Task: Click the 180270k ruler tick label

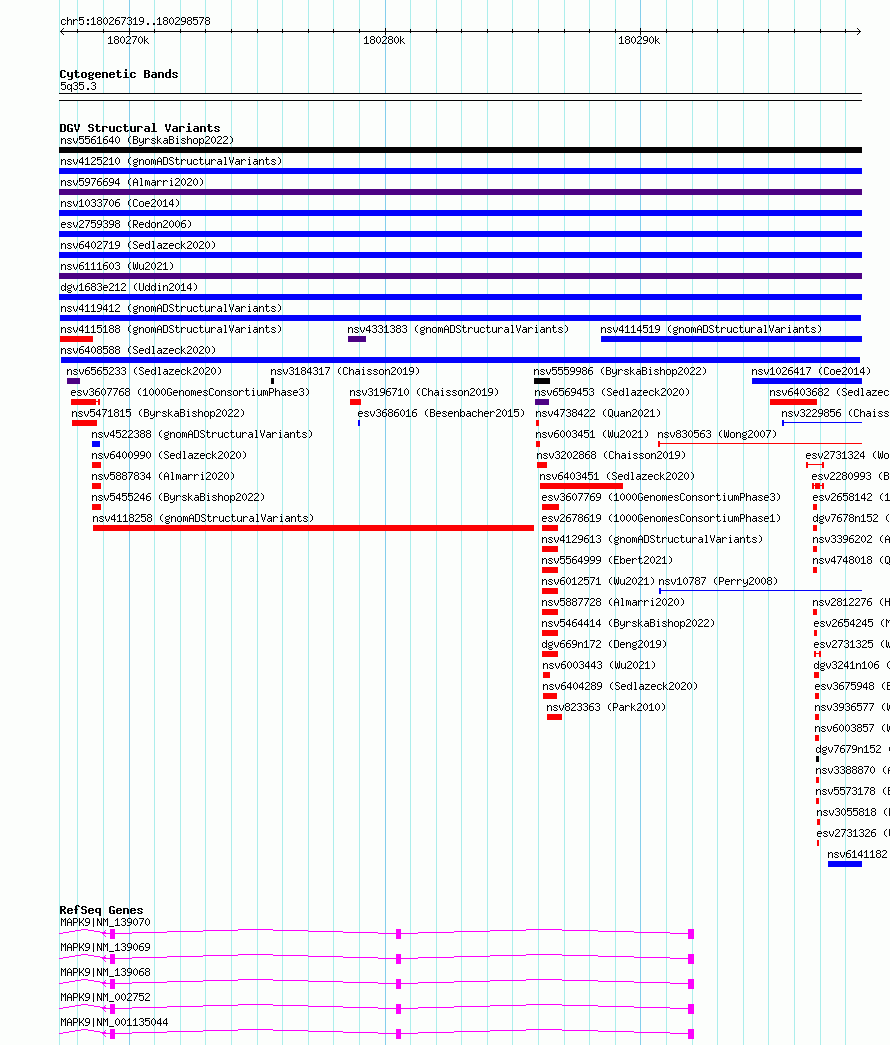Action: pyautogui.click(x=128, y=41)
